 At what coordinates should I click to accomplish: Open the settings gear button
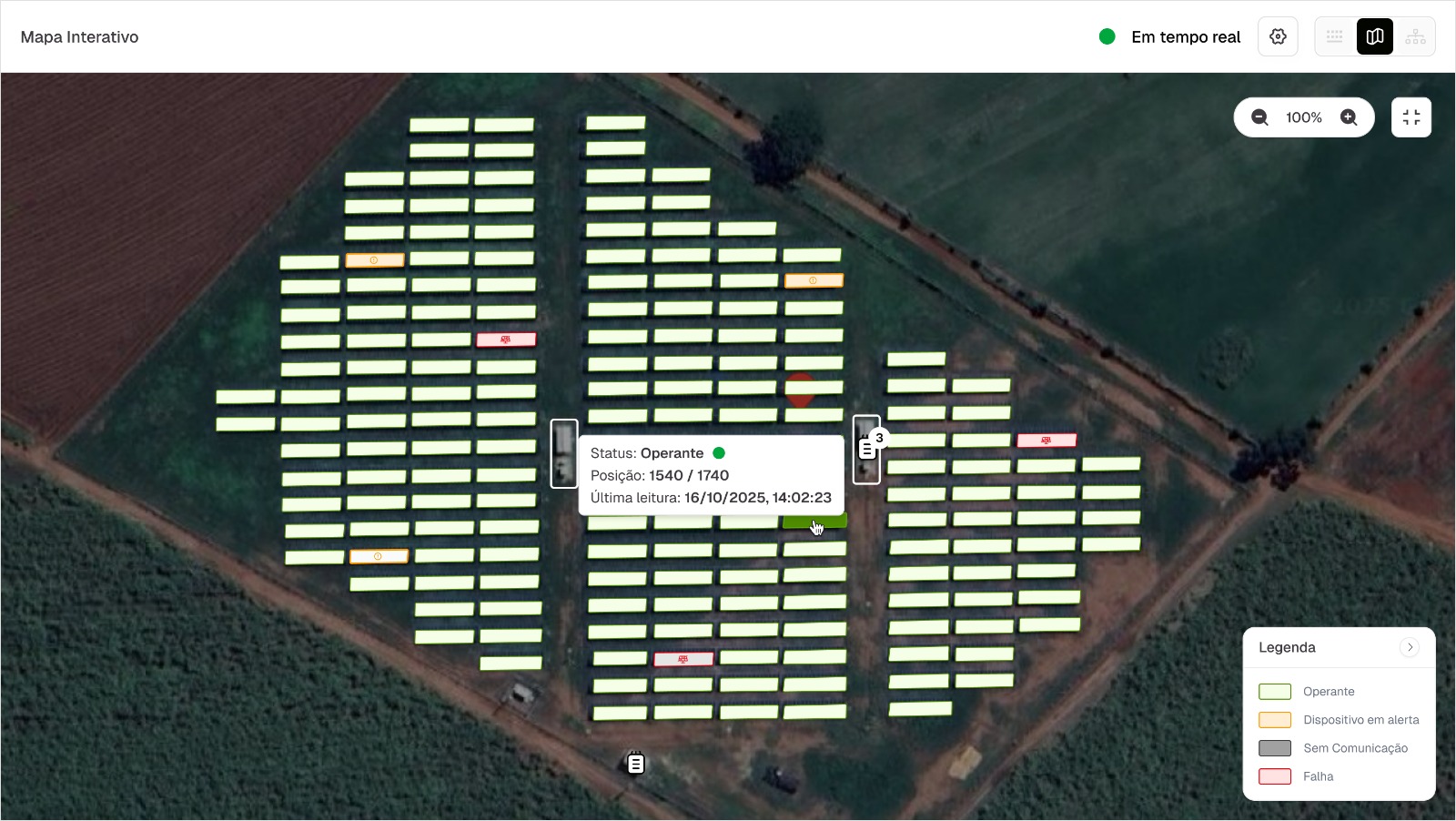click(1278, 36)
